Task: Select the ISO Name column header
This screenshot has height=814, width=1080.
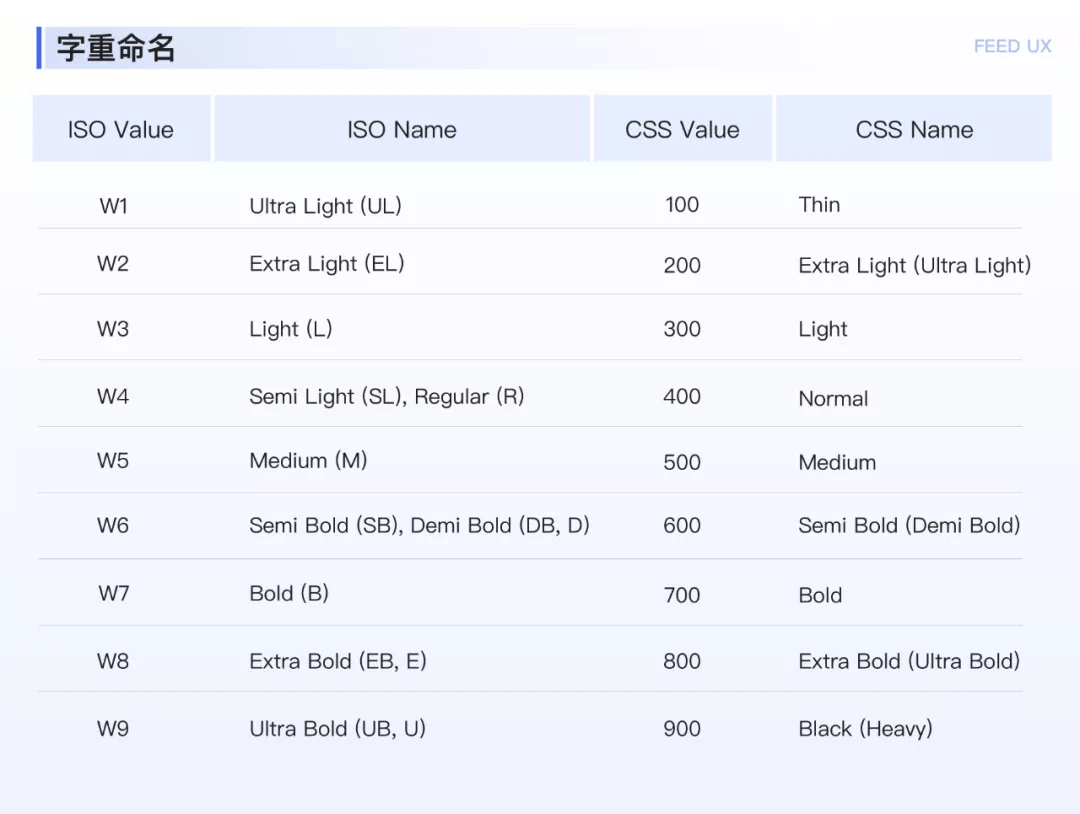Action: (x=401, y=130)
